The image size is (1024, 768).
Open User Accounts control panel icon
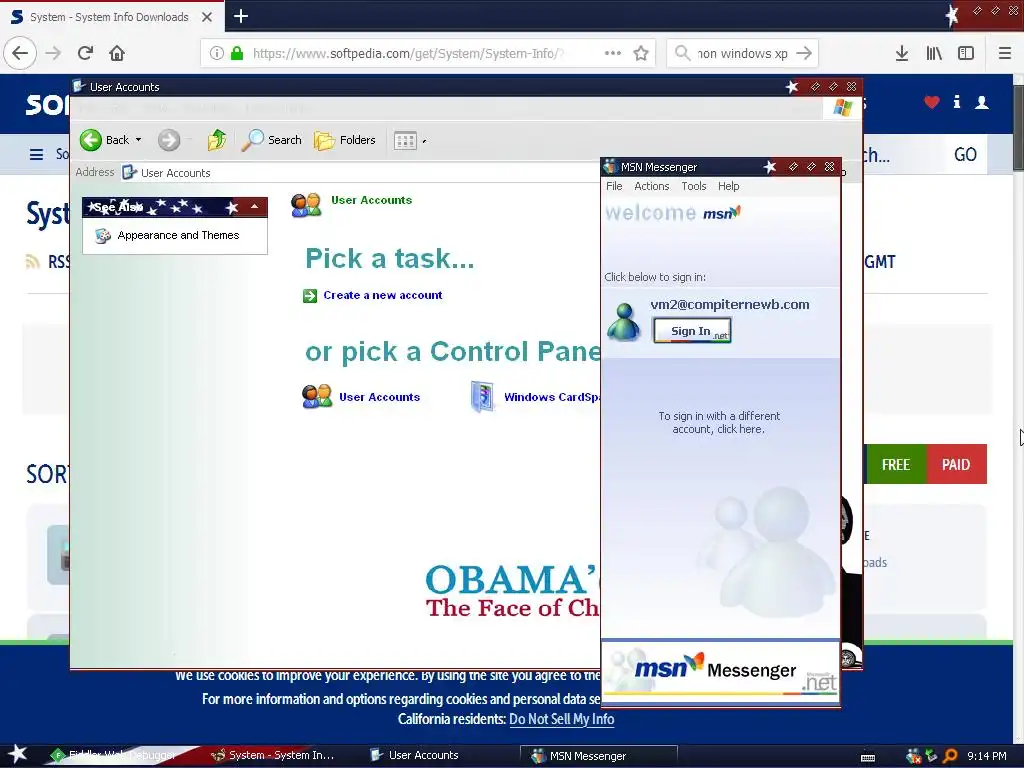317,396
